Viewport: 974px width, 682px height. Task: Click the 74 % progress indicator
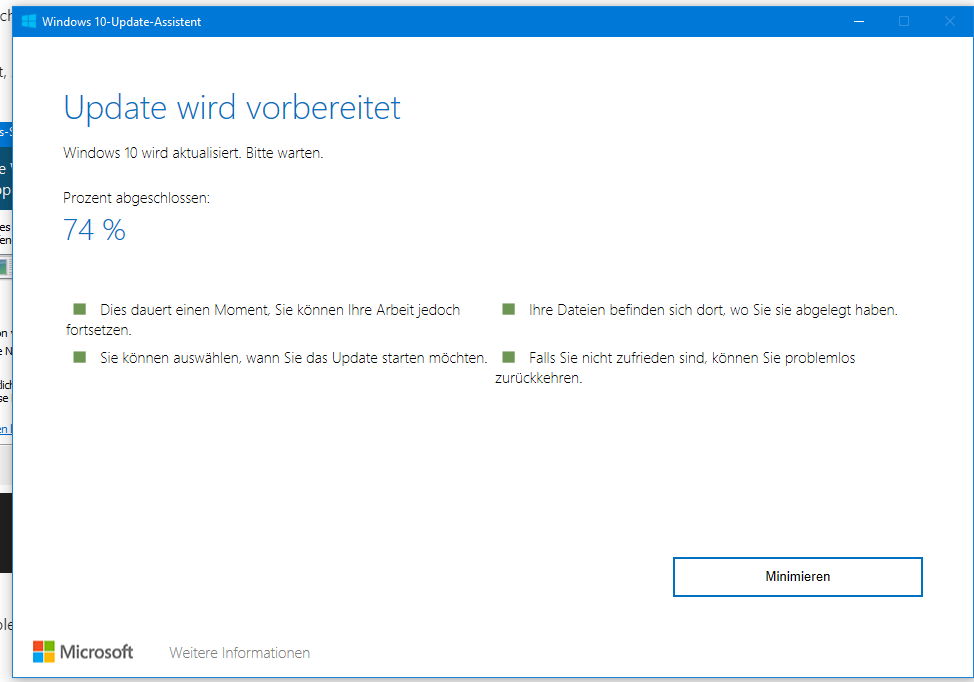tap(94, 230)
